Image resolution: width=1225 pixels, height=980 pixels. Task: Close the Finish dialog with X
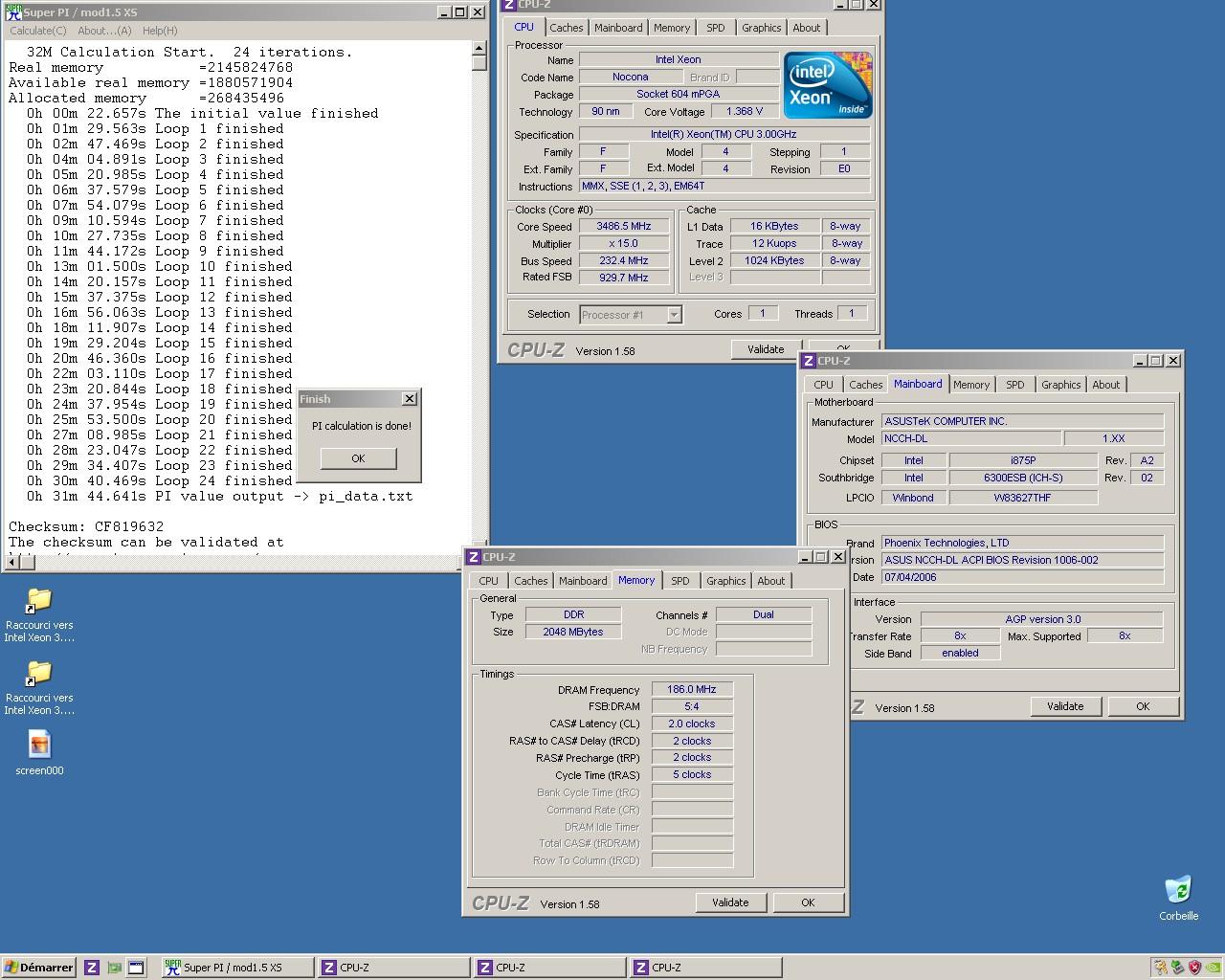pyautogui.click(x=410, y=399)
